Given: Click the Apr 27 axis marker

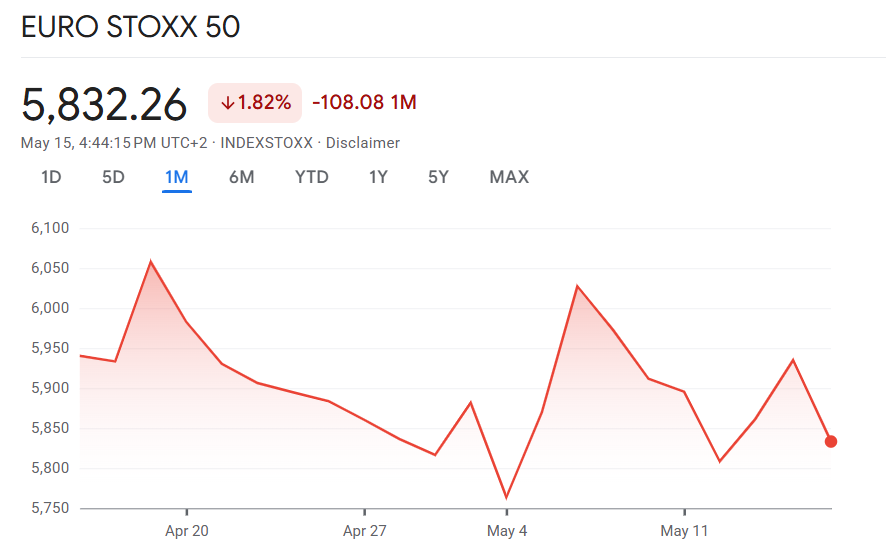Looking at the screenshot, I should click(x=364, y=531).
